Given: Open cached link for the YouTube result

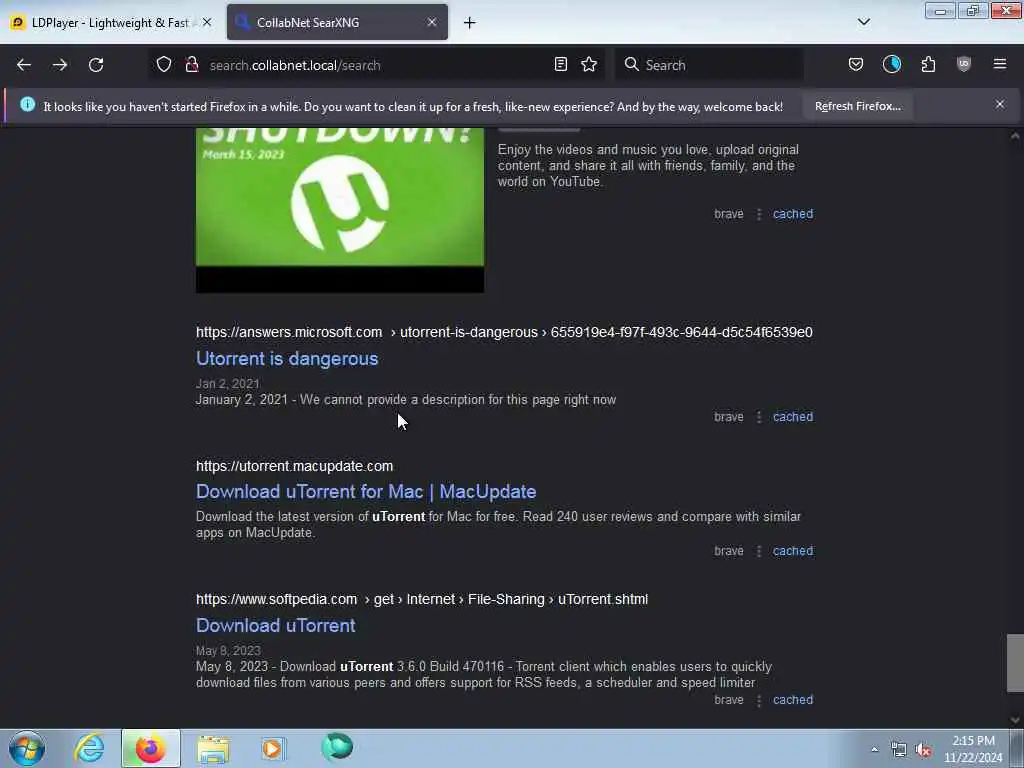Looking at the screenshot, I should (793, 214).
